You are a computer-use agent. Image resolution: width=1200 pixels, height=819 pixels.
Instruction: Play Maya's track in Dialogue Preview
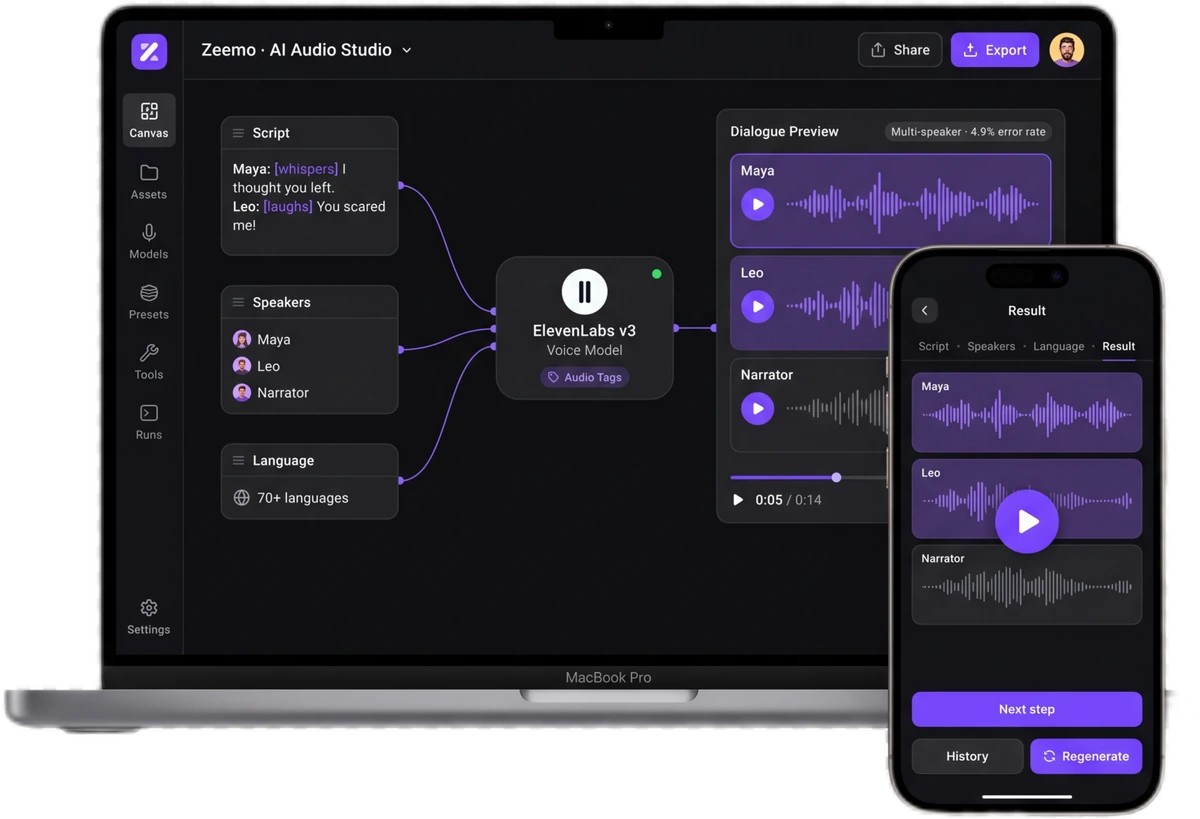(x=758, y=204)
